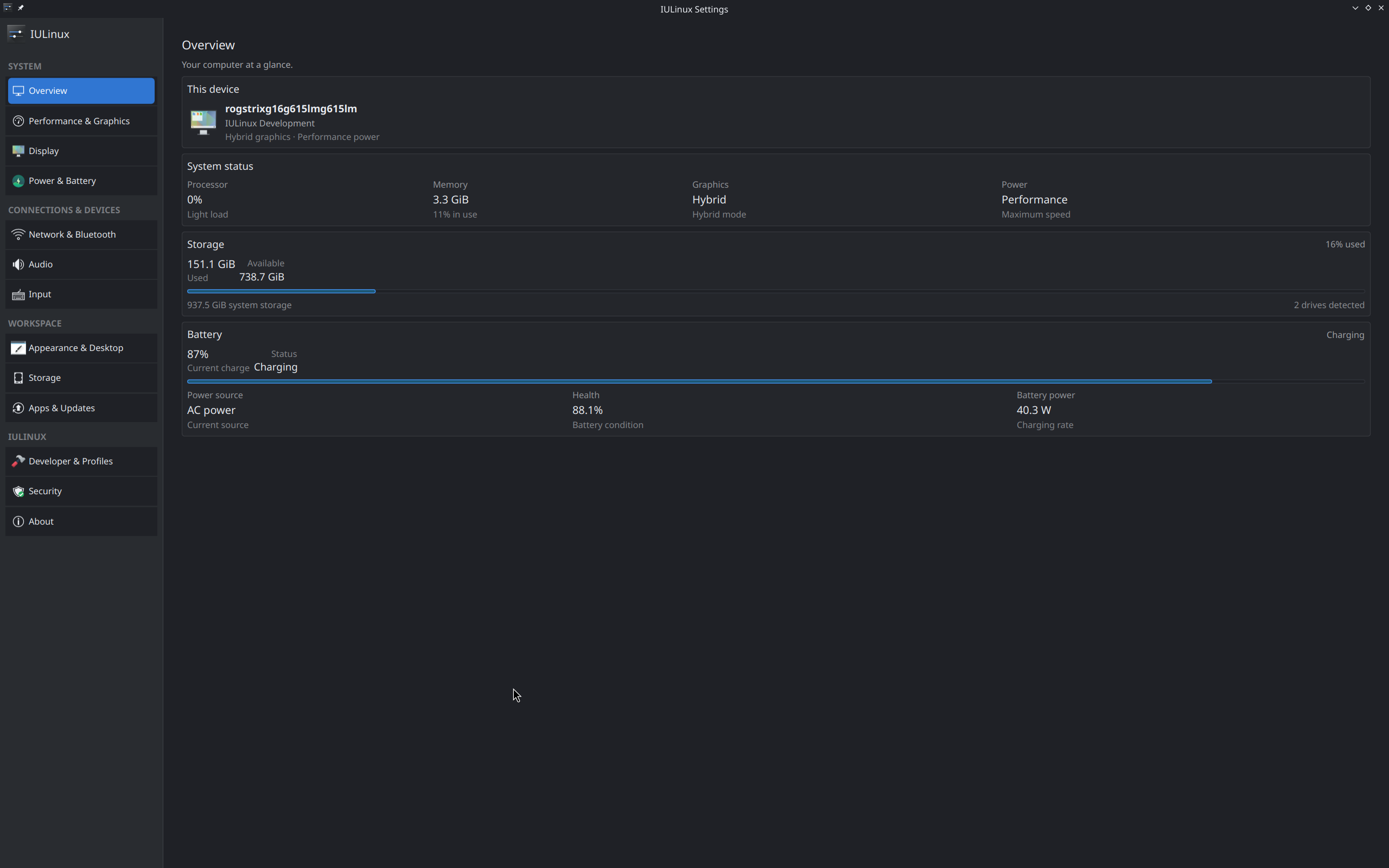
Task: Click the Apps & Updates icon
Action: click(x=18, y=408)
